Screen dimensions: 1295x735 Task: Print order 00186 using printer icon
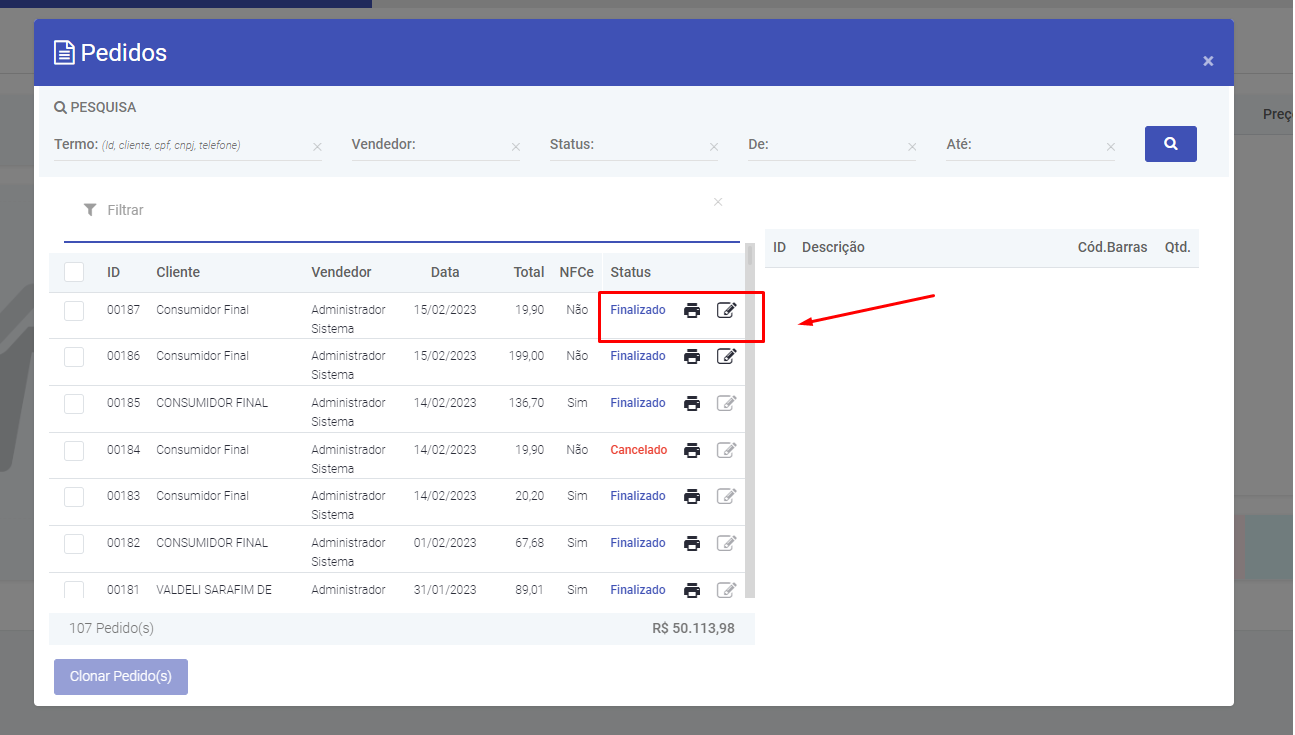click(x=692, y=356)
